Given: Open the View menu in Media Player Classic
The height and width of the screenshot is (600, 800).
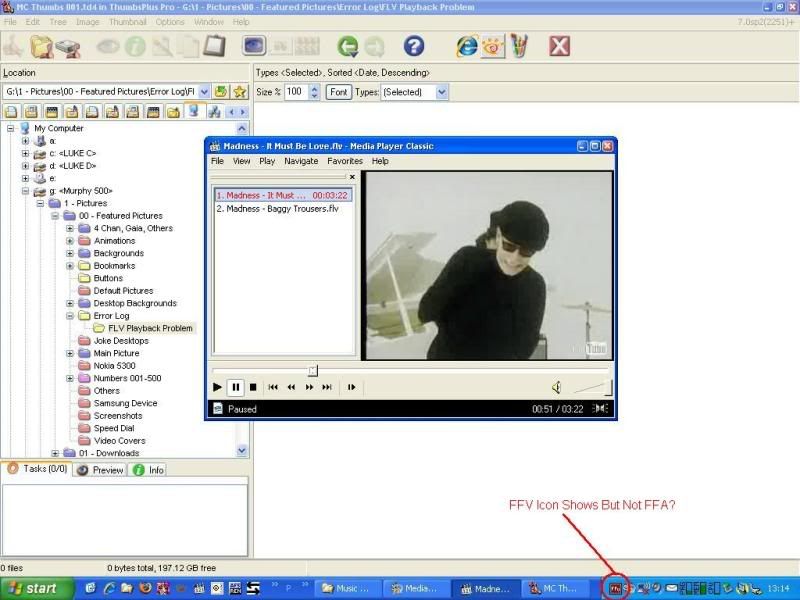Looking at the screenshot, I should point(241,161).
